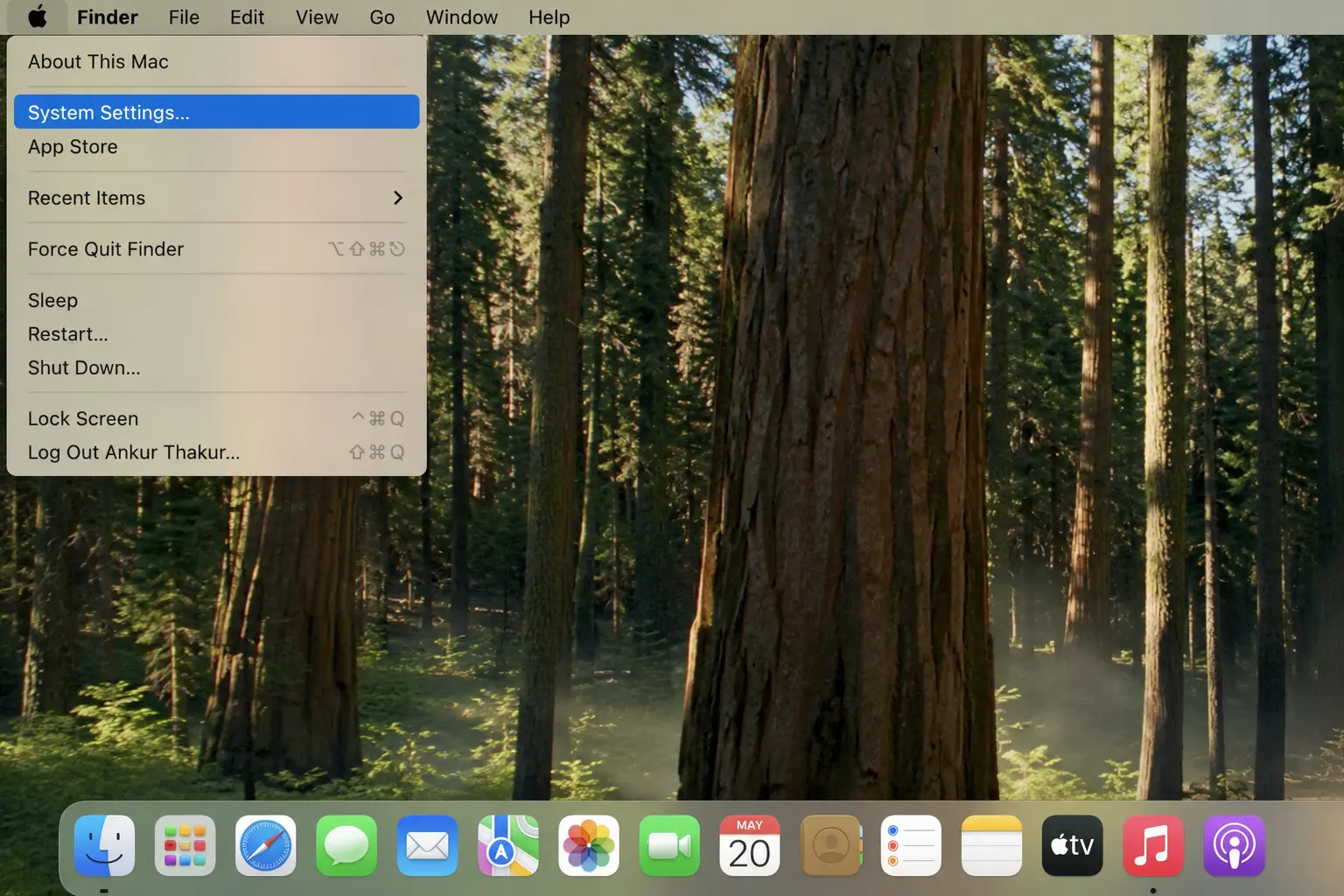1344x896 pixels.
Task: Expand the Recent Items submenu
Action: tap(216, 198)
